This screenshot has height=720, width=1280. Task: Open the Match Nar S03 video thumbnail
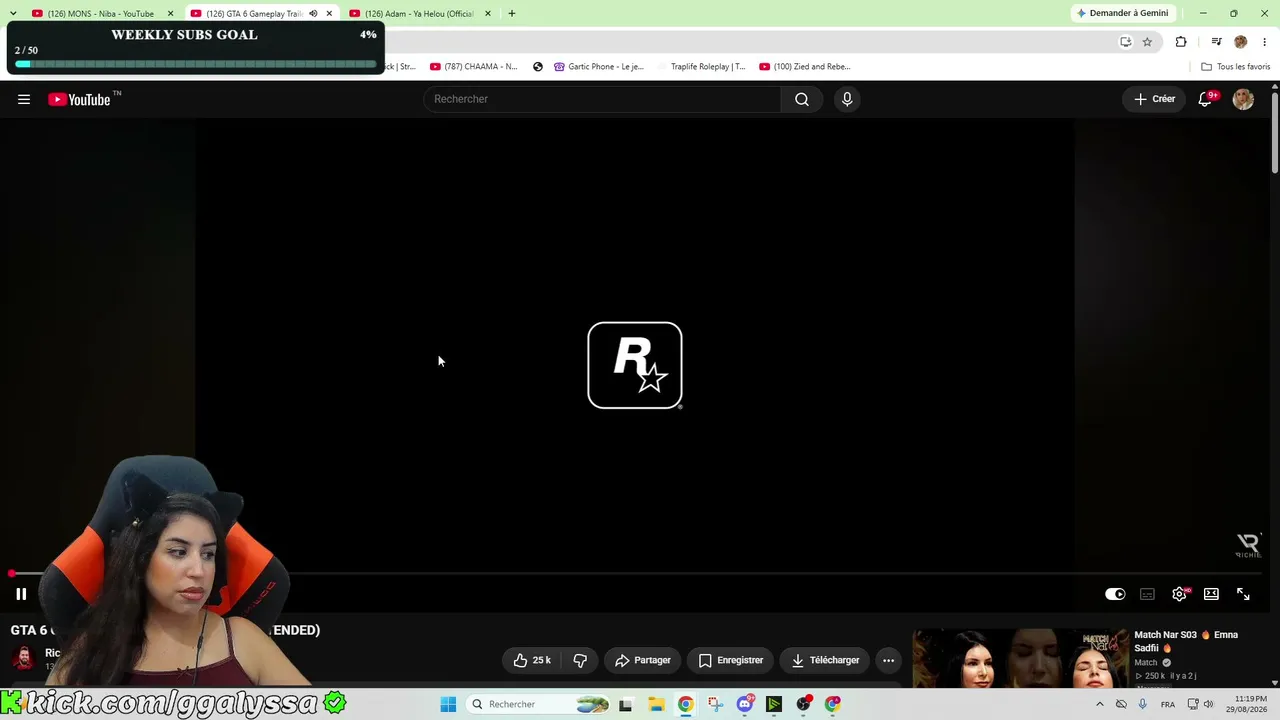coord(1020,658)
